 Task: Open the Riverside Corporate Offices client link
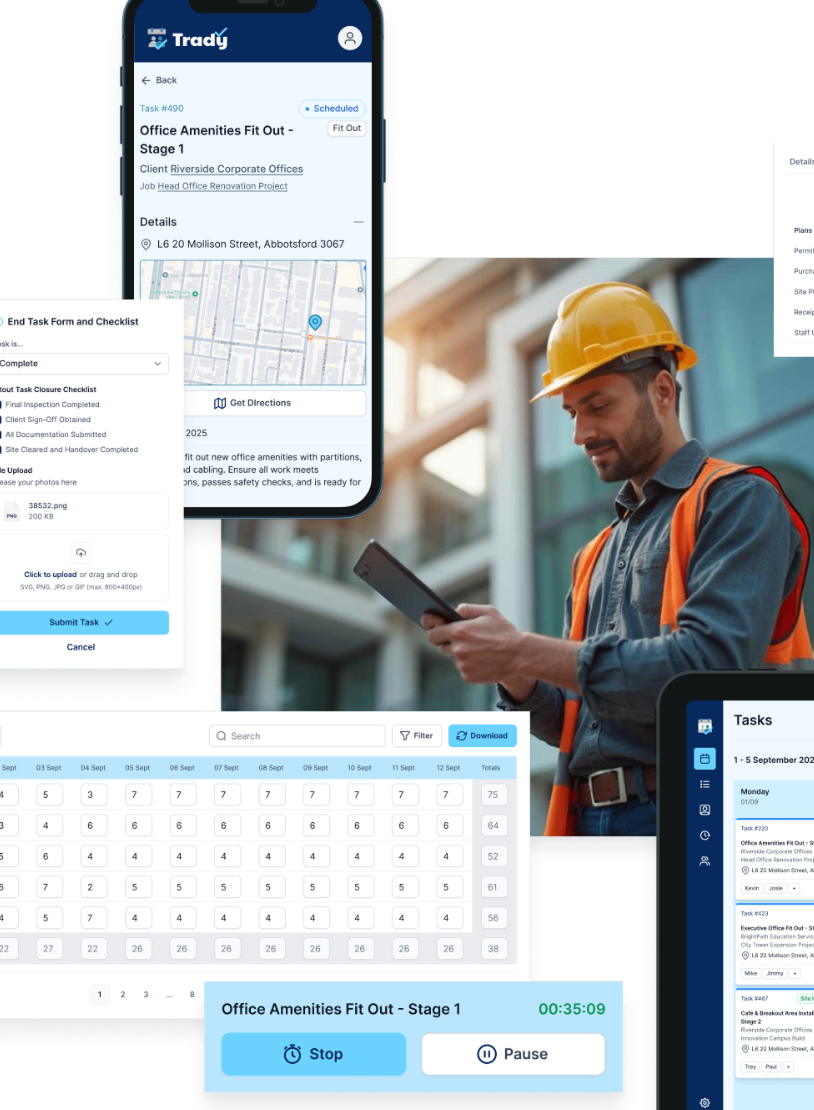(236, 169)
